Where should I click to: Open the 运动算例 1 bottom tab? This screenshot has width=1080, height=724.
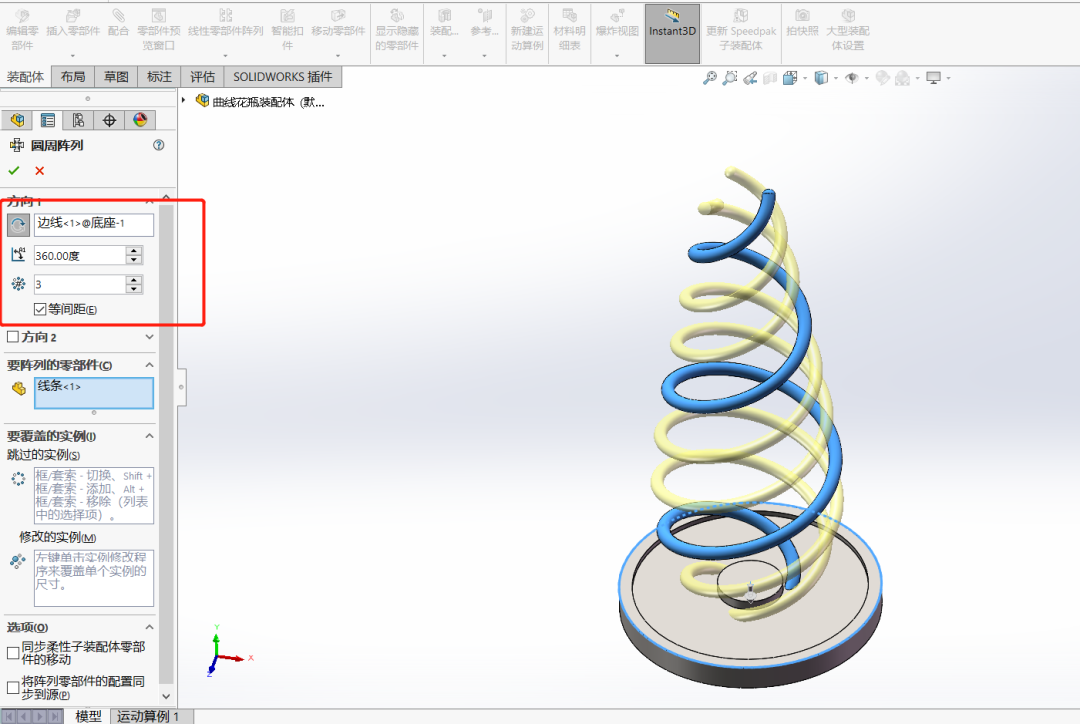point(148,716)
